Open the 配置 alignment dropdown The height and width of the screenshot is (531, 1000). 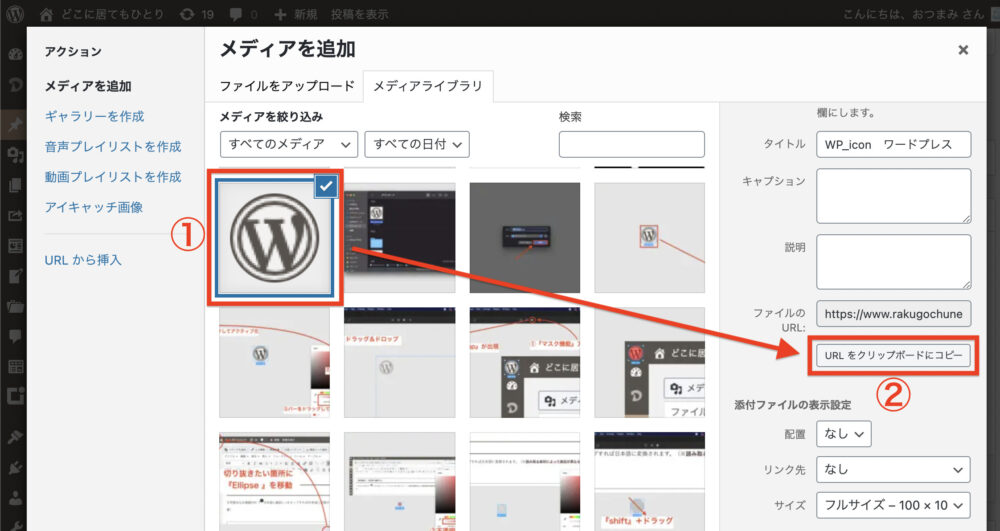click(843, 434)
